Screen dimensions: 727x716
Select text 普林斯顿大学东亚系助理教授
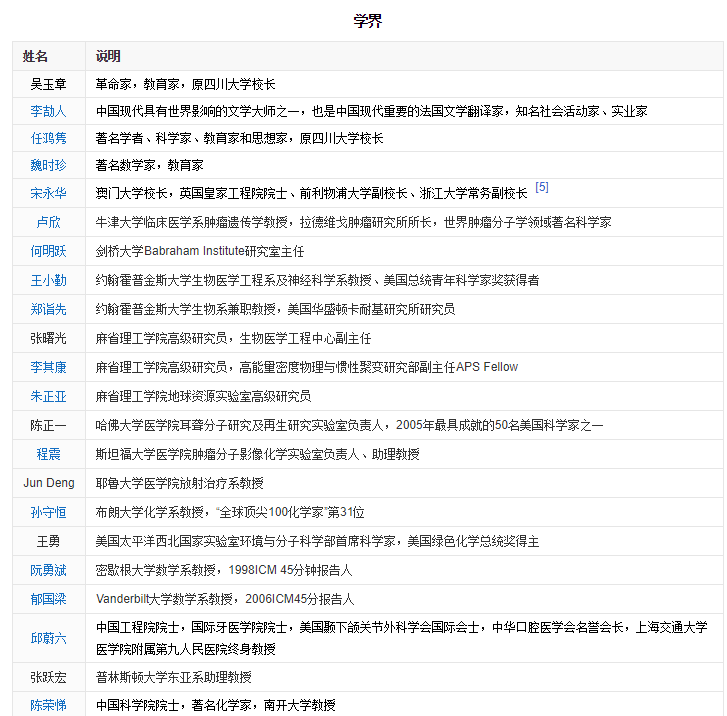[x=173, y=678]
